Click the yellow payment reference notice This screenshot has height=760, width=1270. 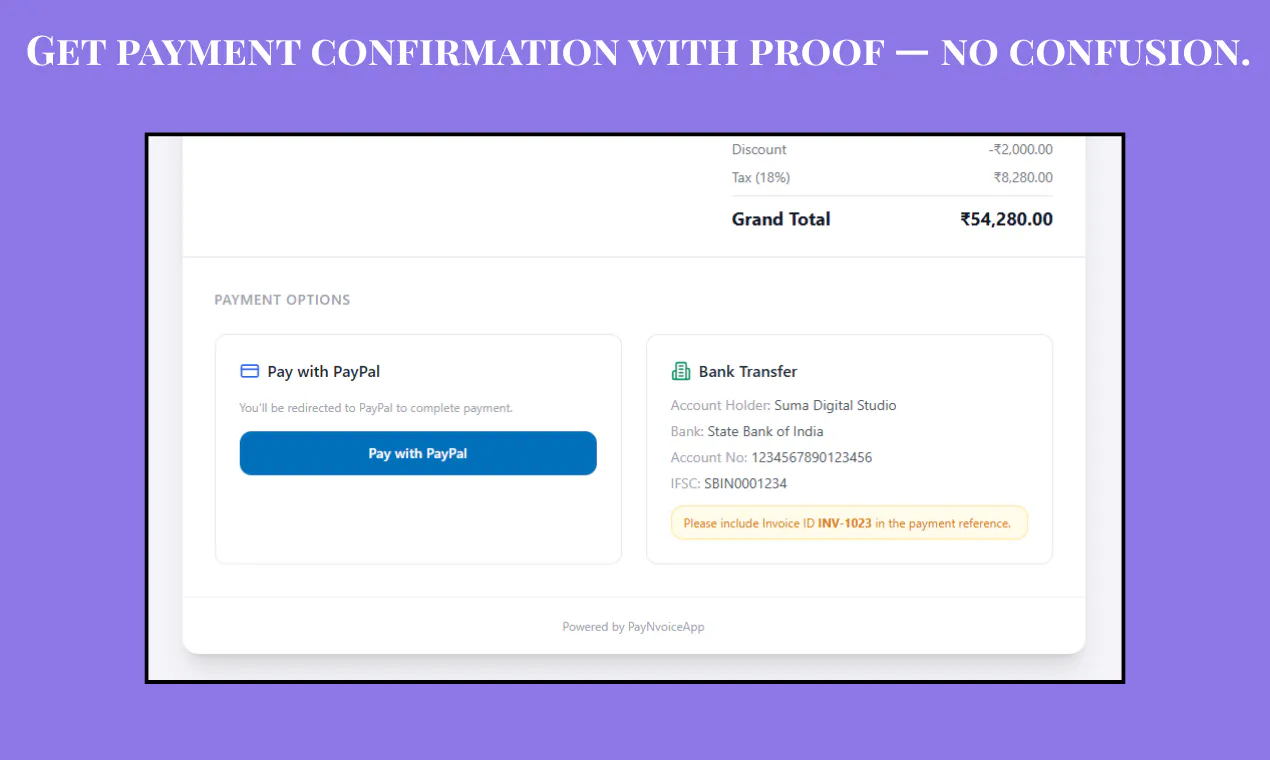(849, 523)
